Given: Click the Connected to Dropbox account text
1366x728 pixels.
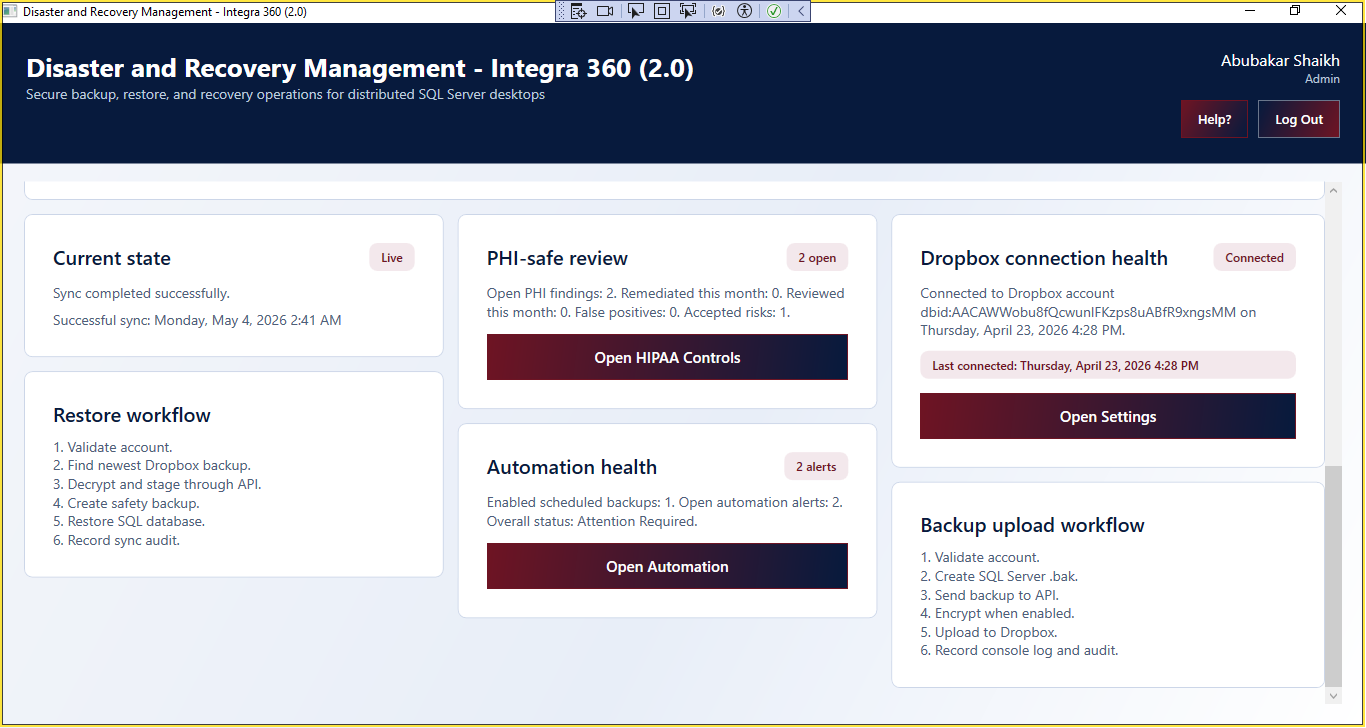Looking at the screenshot, I should (x=1088, y=311).
